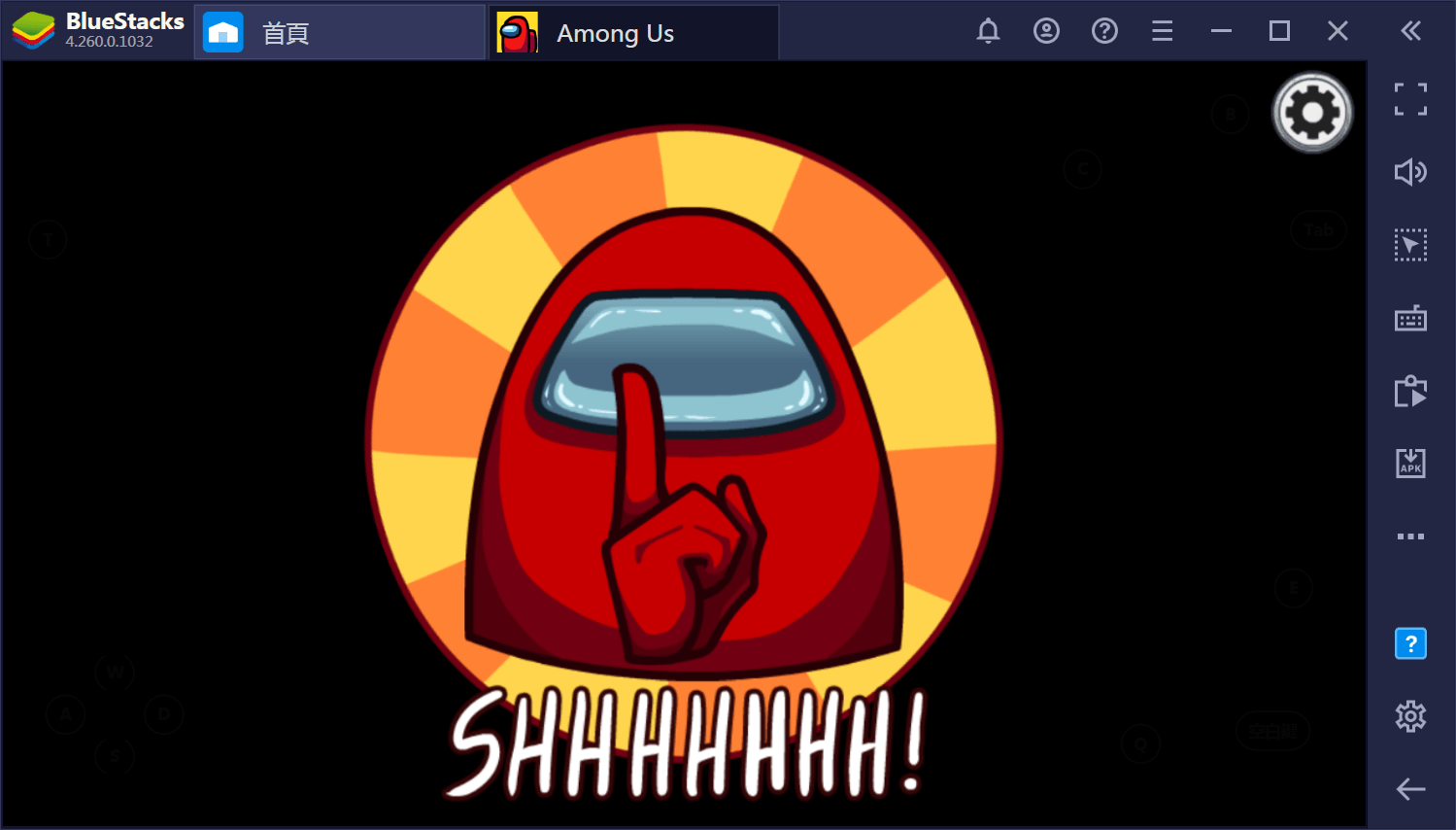Open the blue help button in sidebar
This screenshot has height=830, width=1456.
[x=1410, y=643]
